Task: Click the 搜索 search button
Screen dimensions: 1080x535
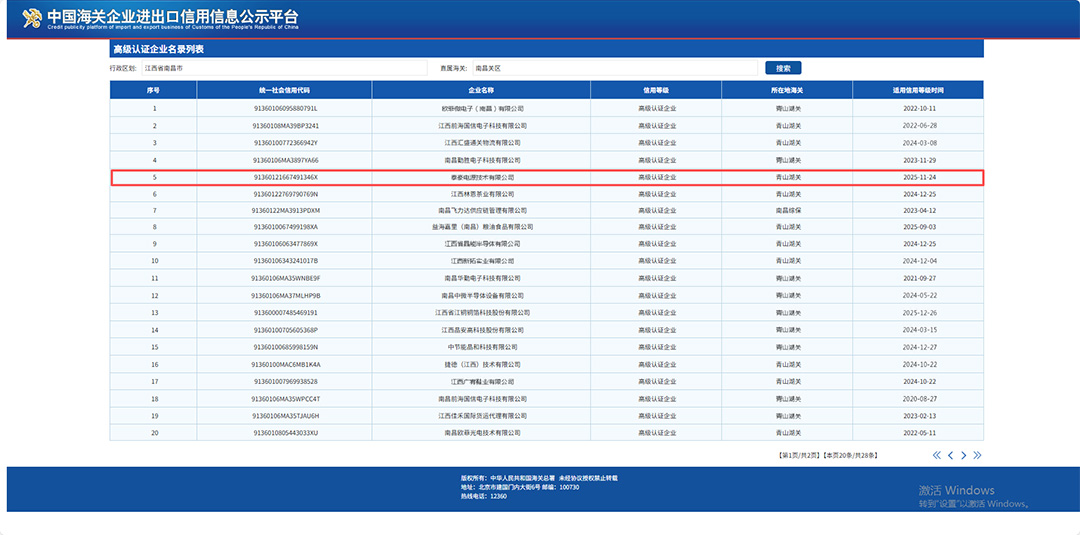Action: (783, 68)
